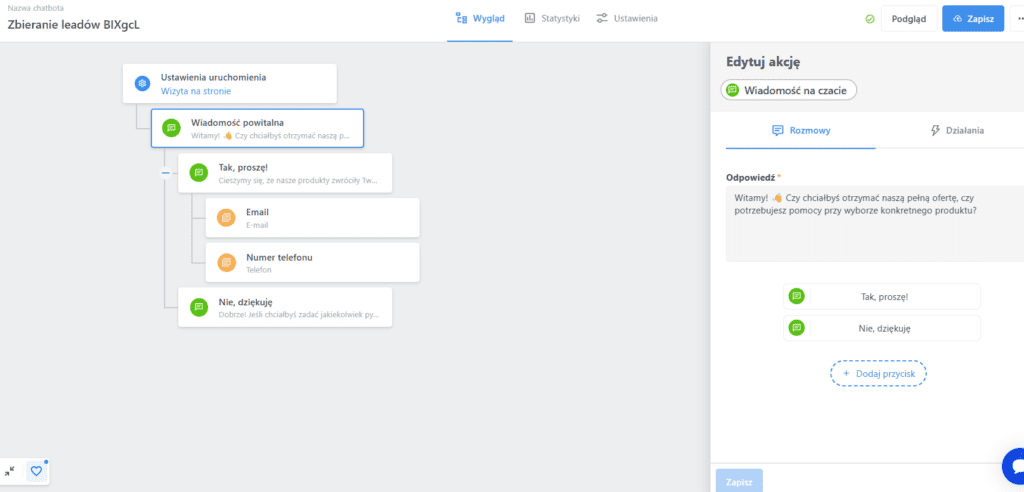The image size is (1024, 492).
Task: Click the orange form icon on Email node
Action: click(226, 218)
